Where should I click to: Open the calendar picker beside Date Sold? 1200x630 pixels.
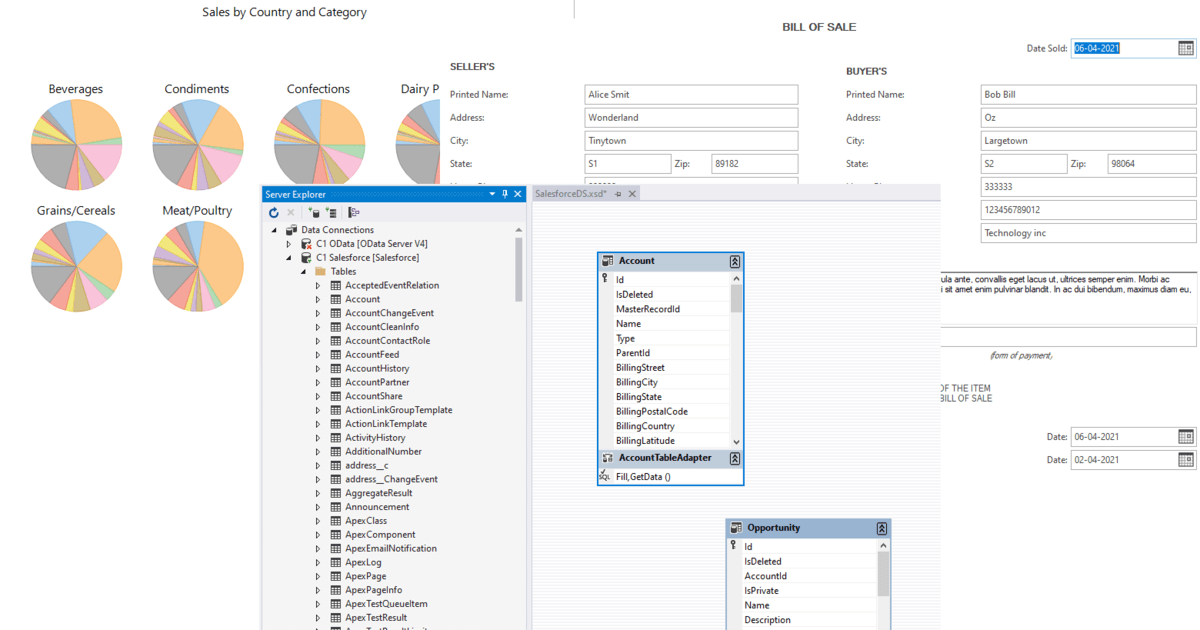pyautogui.click(x=1185, y=47)
